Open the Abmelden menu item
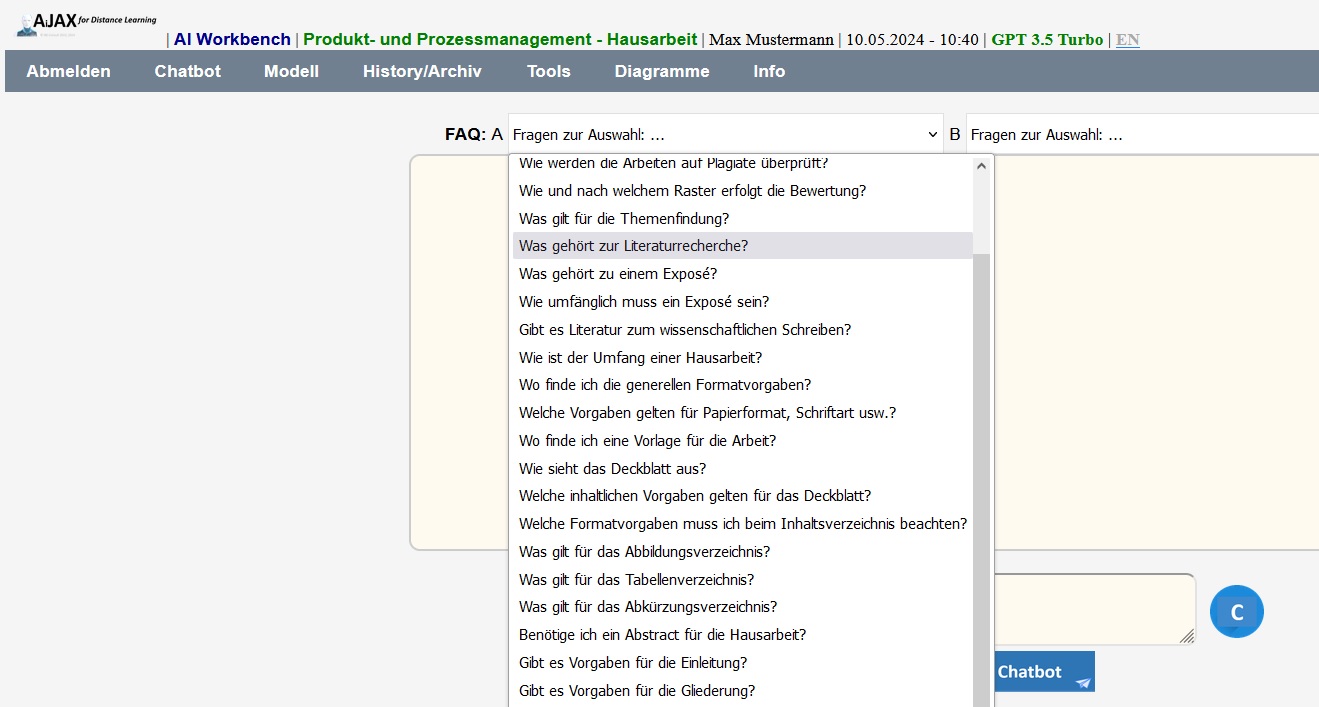 [x=68, y=71]
